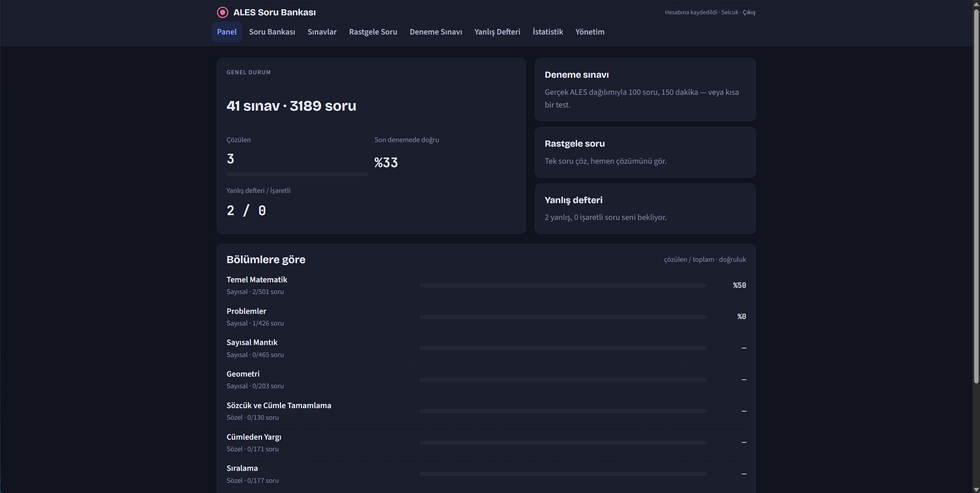
Task: Open the Yanlış Defteri nav tab
Action: (497, 32)
